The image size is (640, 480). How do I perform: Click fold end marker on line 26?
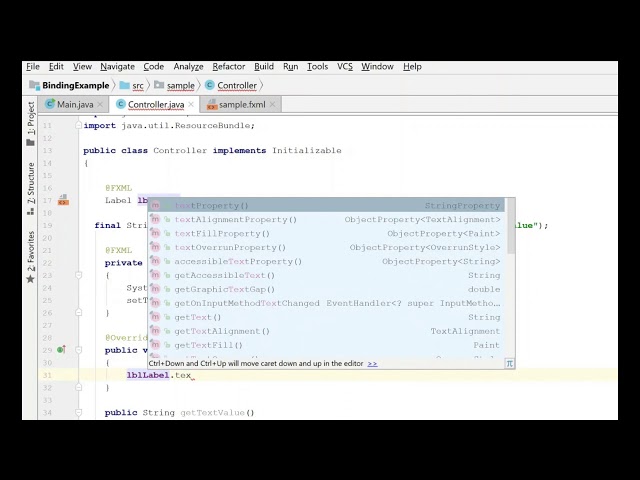pos(78,312)
